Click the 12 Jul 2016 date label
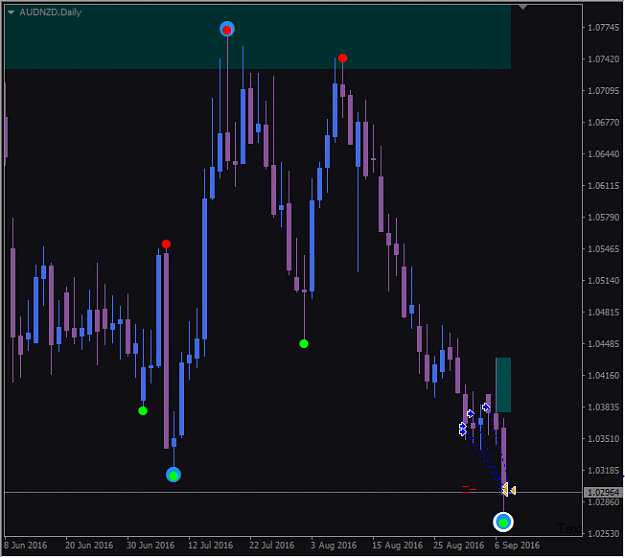Viewport: 625px width, 558px height. (211, 545)
